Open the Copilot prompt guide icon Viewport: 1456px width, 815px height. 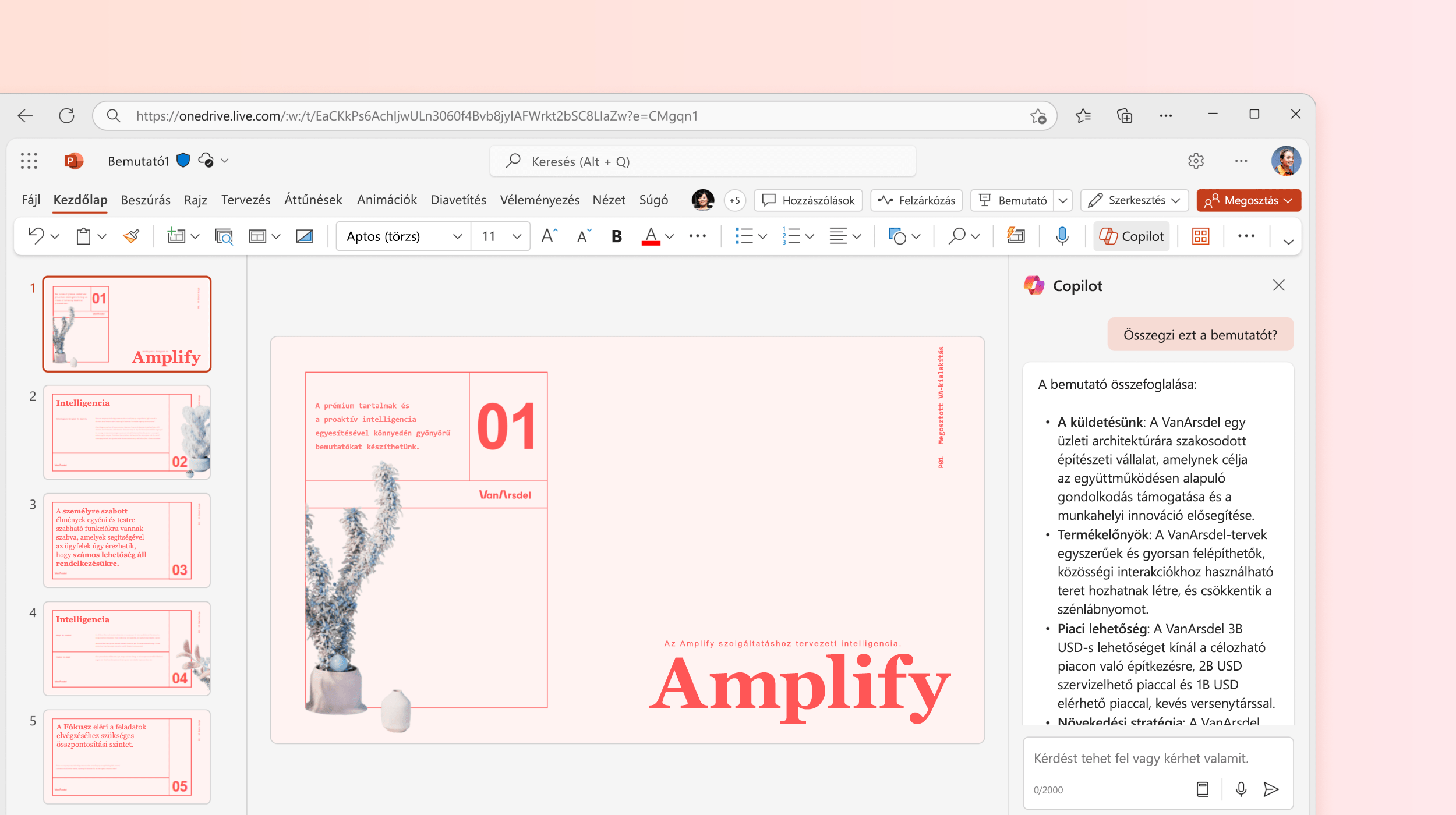[1203, 789]
